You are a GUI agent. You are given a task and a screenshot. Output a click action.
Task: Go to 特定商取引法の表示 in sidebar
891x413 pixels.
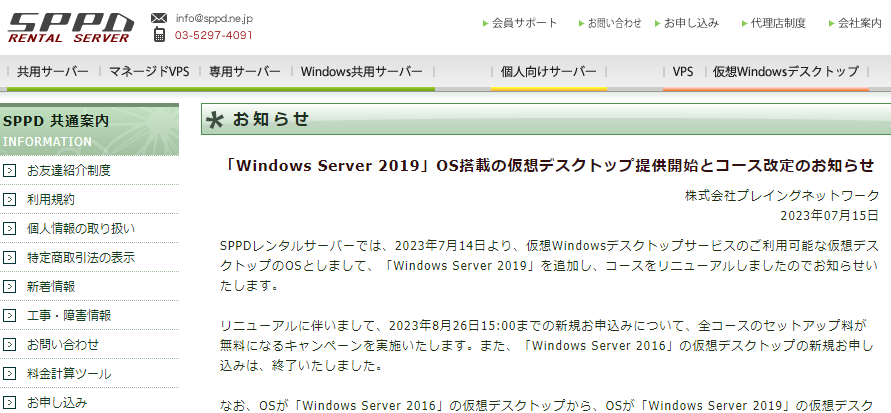(x=81, y=257)
